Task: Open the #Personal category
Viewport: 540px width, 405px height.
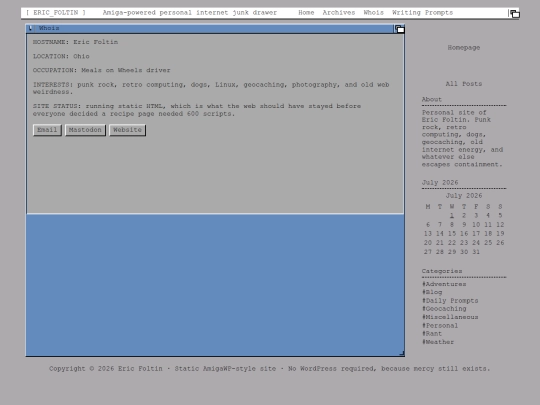Action: point(440,325)
